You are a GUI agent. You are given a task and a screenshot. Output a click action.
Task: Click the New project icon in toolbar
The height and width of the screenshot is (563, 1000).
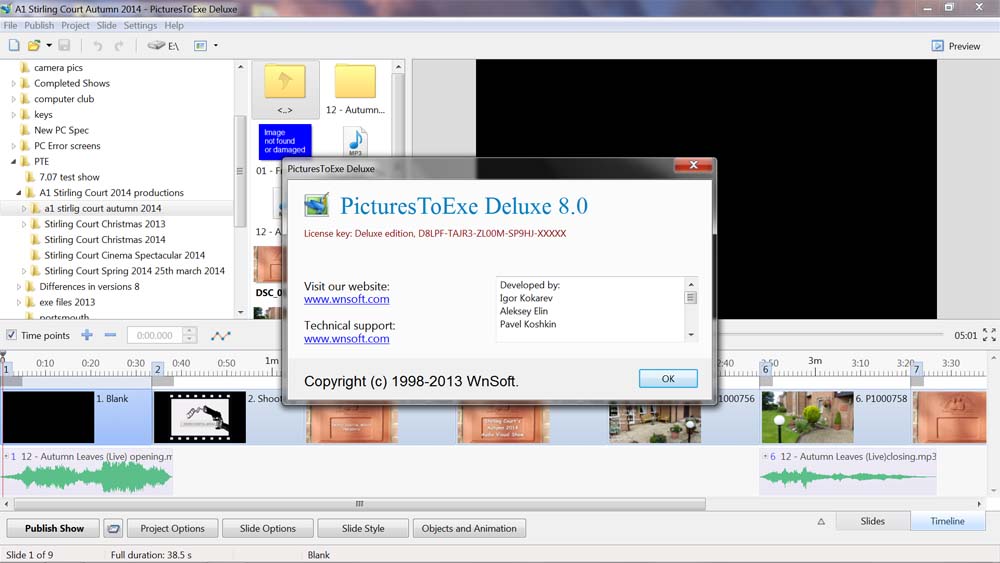[14, 45]
